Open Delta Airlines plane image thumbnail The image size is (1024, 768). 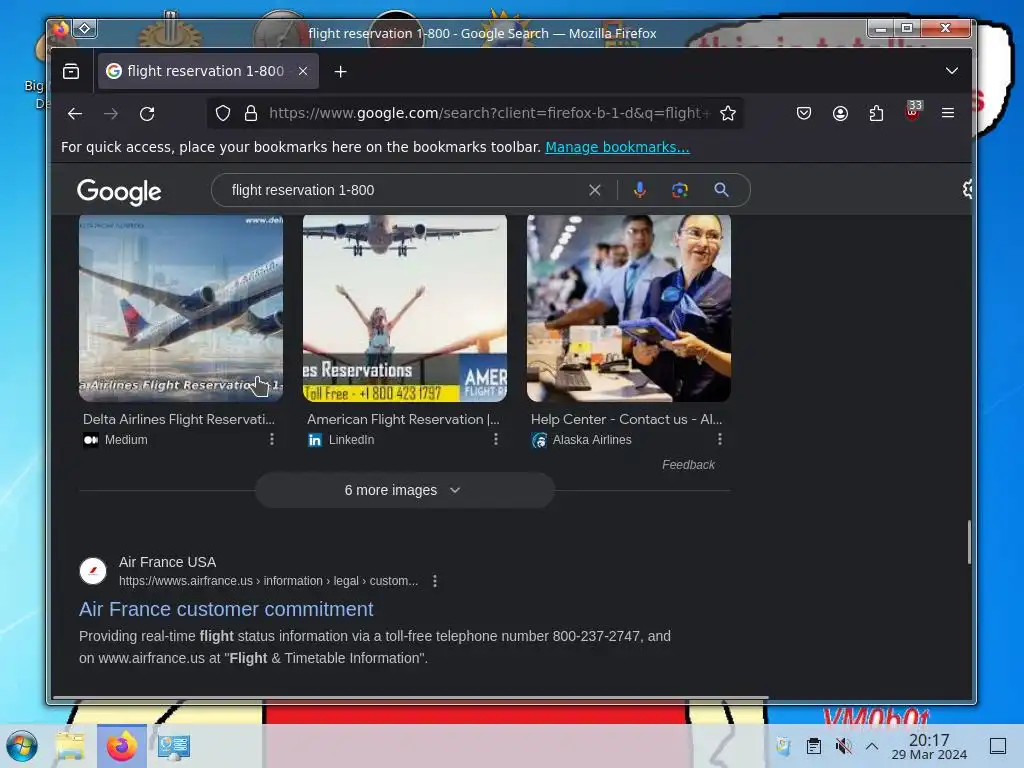(x=181, y=308)
